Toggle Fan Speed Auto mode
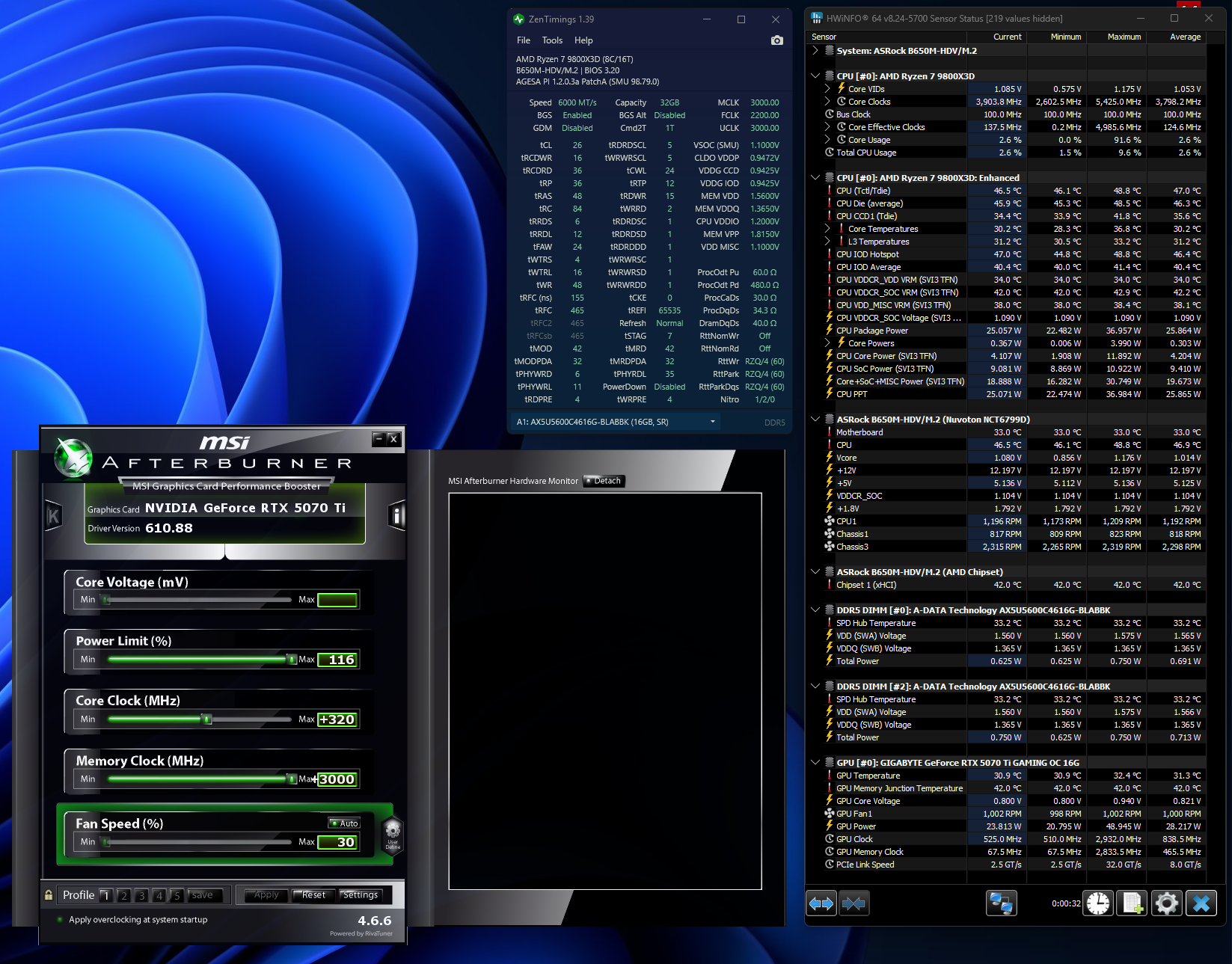This screenshot has width=1232, height=964. (x=344, y=823)
